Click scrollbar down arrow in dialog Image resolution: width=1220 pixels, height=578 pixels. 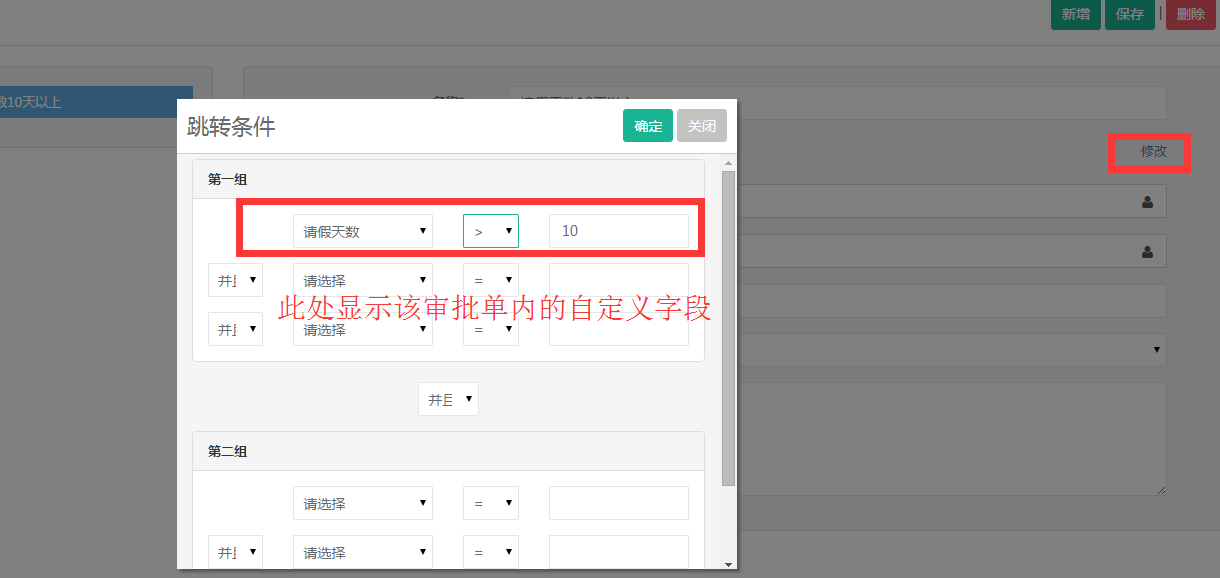pyautogui.click(x=728, y=563)
